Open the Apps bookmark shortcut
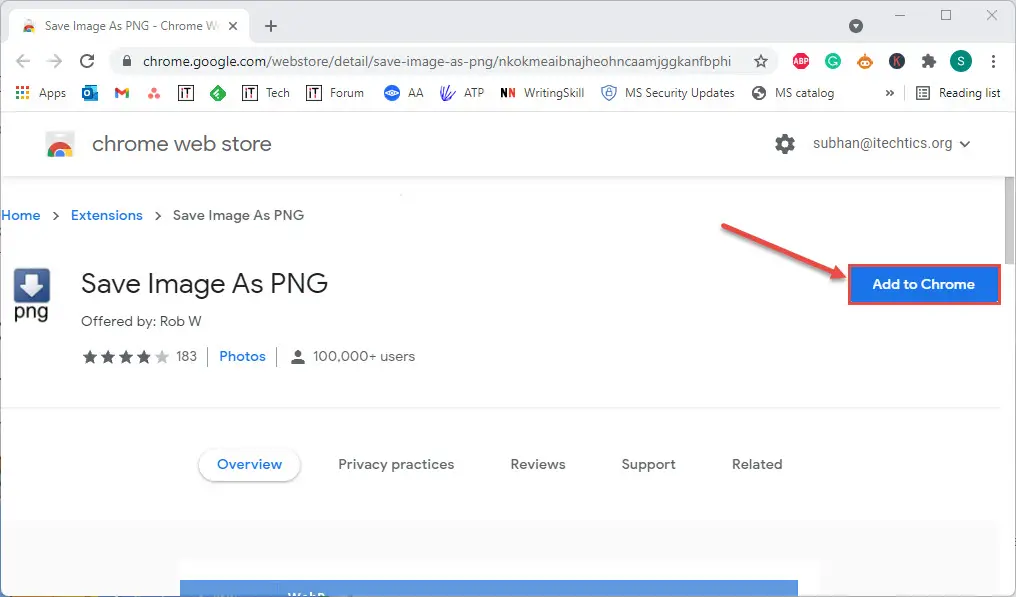This screenshot has height=597, width=1016. pyautogui.click(x=40, y=93)
